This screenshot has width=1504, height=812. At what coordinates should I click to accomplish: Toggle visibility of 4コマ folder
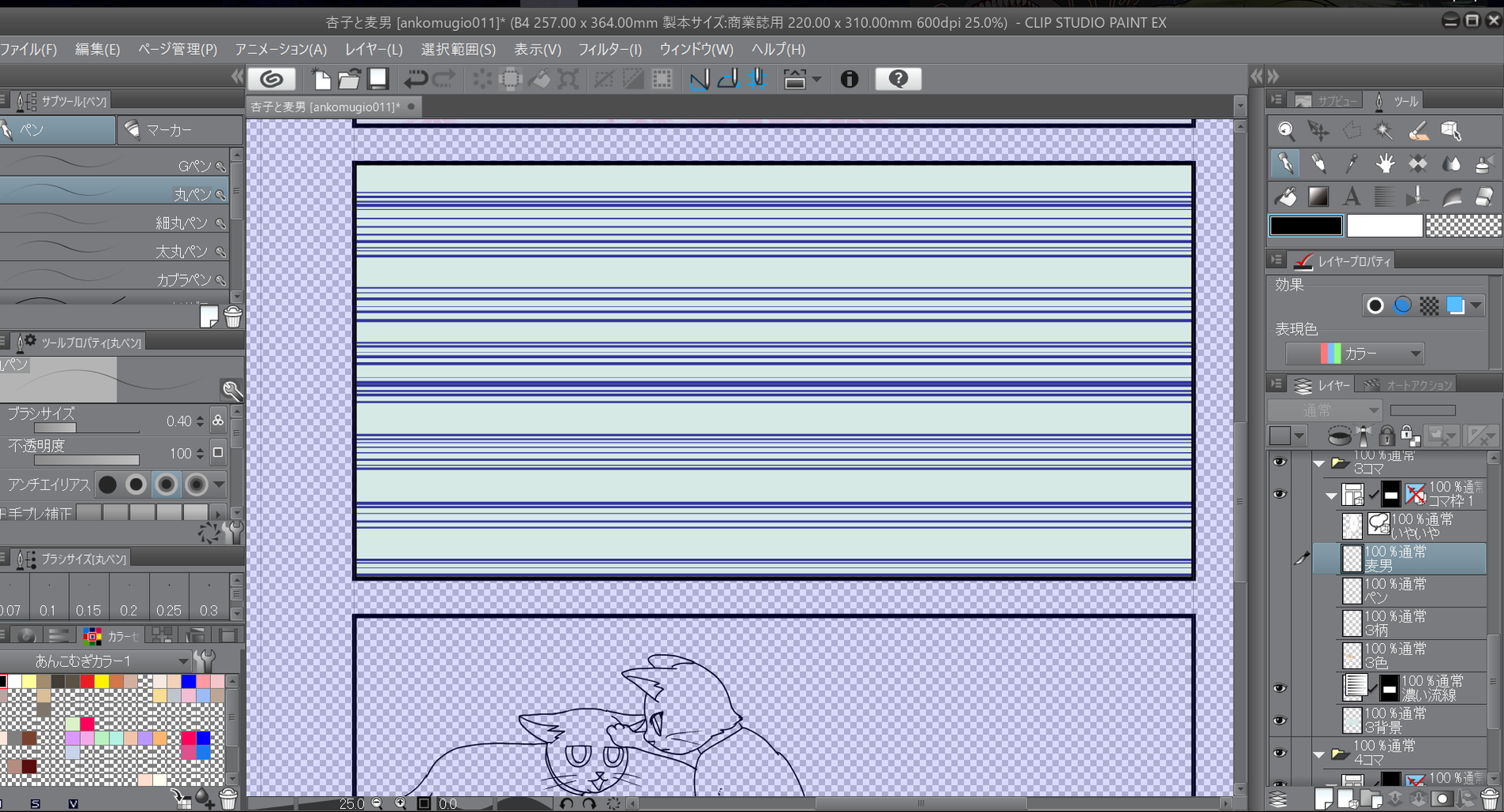1280,753
